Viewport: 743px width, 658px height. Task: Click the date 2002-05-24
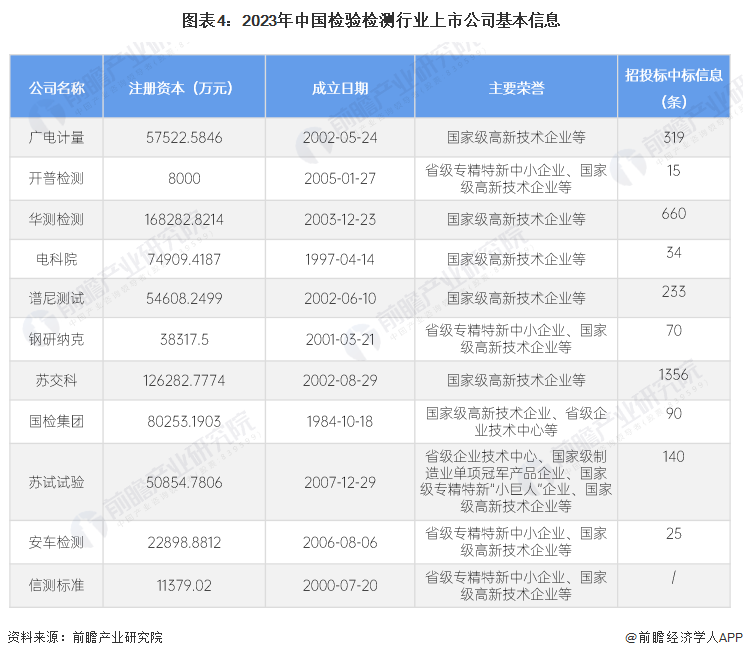click(x=340, y=137)
